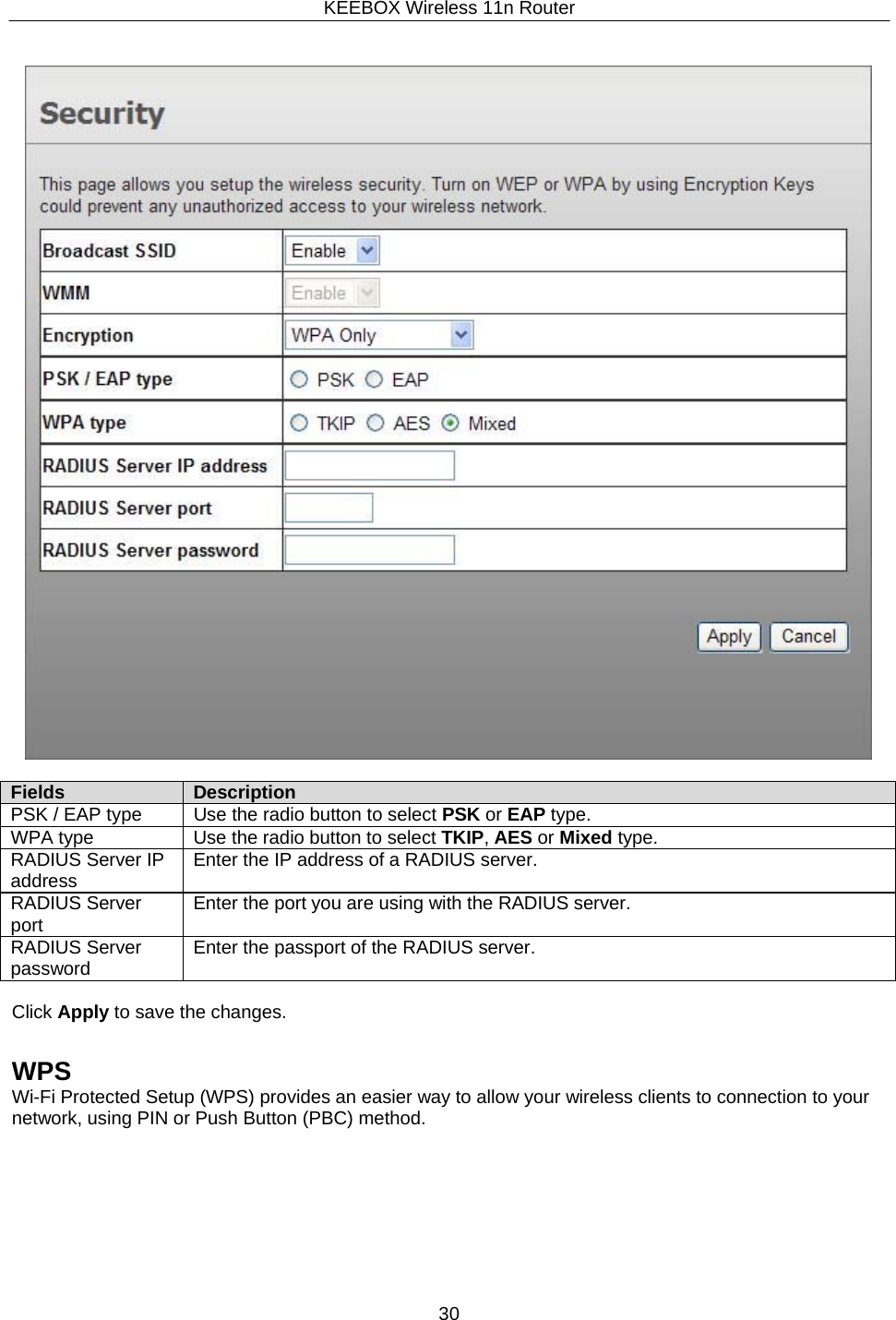896x1320 pixels.
Task: Click inside the RADIUS Server password field
Action: click(369, 549)
